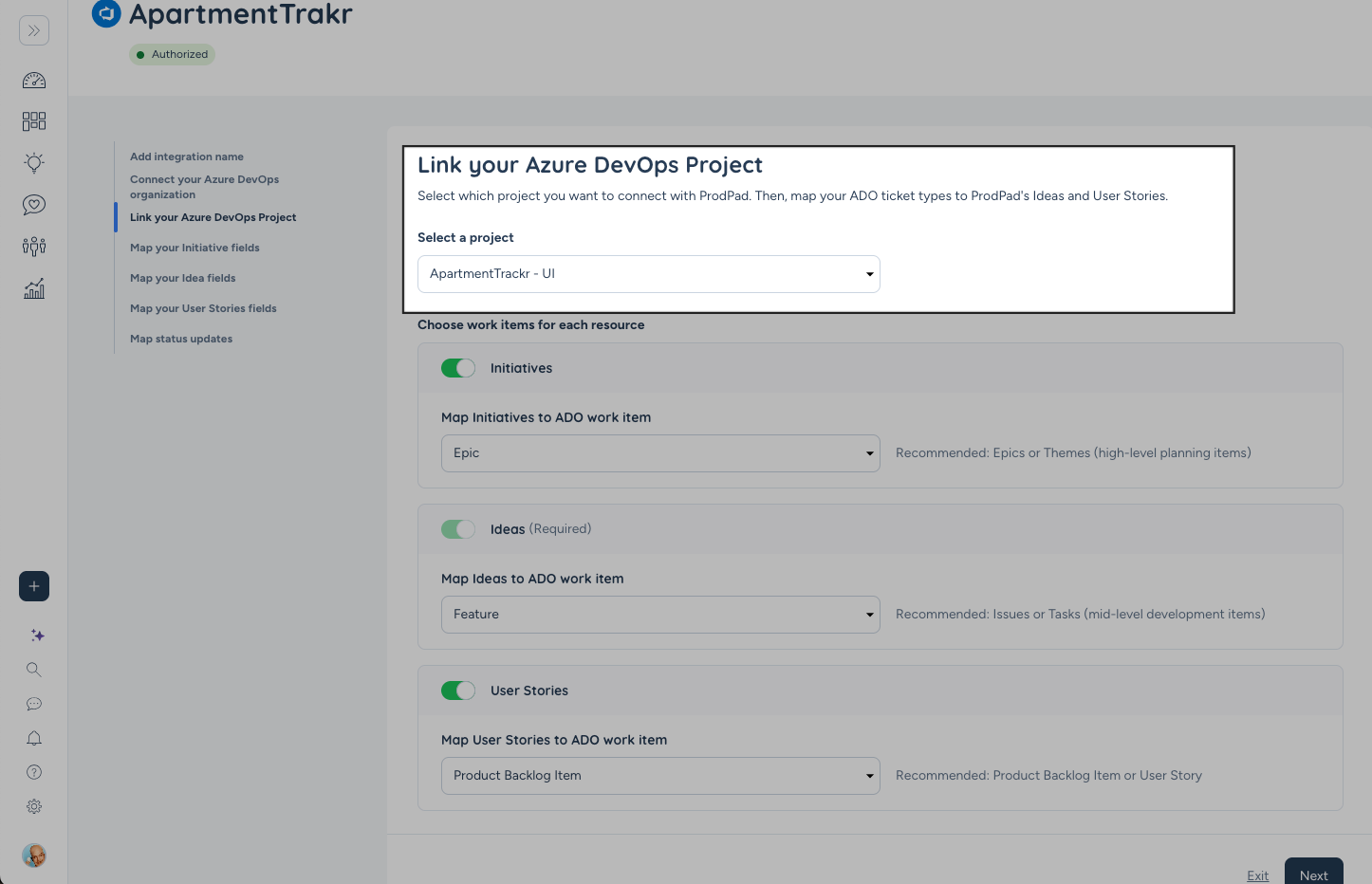This screenshot has height=884, width=1372.
Task: Click the 'Link your Azure DevOps Project' heading
Action: point(590,165)
